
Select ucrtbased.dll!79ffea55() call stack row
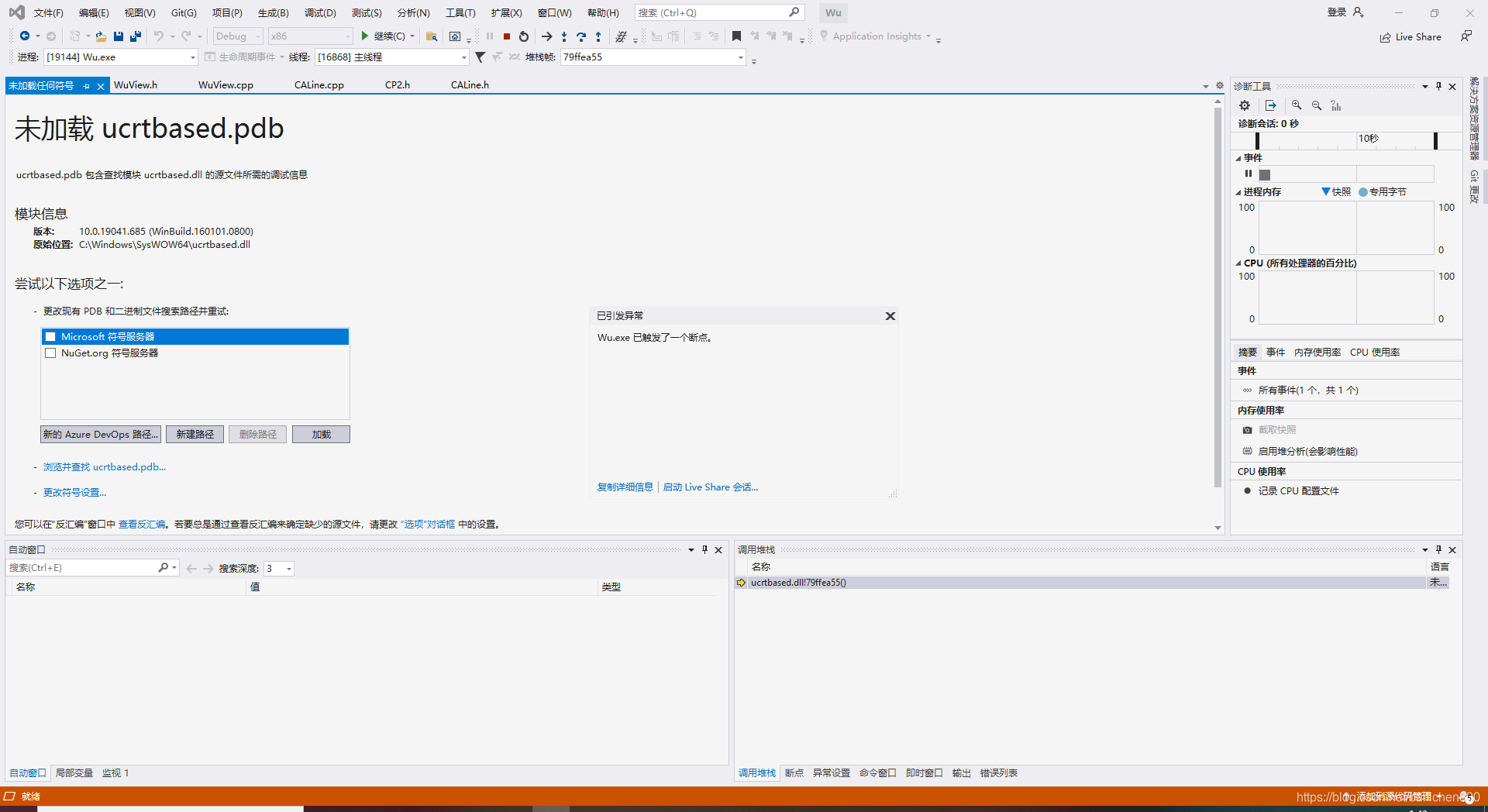(1091, 583)
